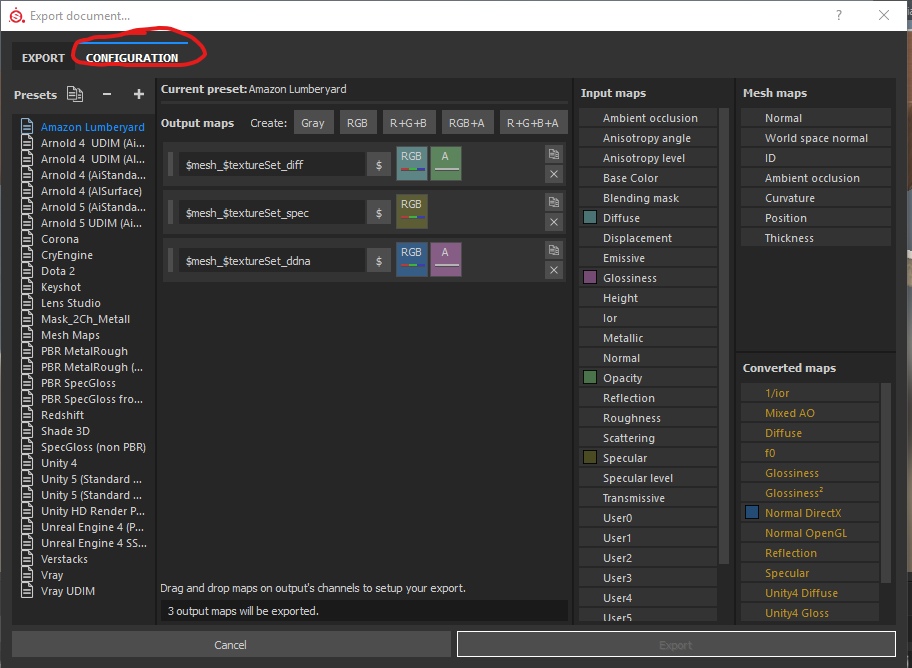Switch to the EXPORT tab

(43, 58)
